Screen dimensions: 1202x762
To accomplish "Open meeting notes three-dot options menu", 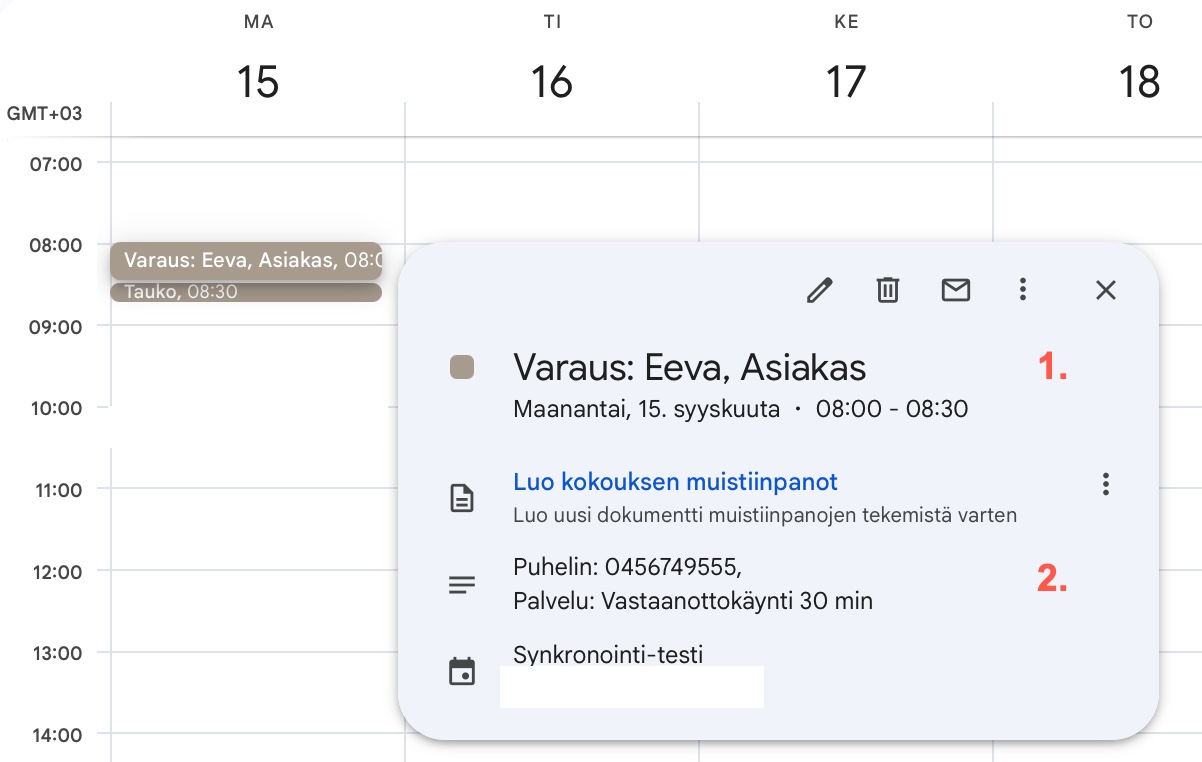I will pos(1105,485).
